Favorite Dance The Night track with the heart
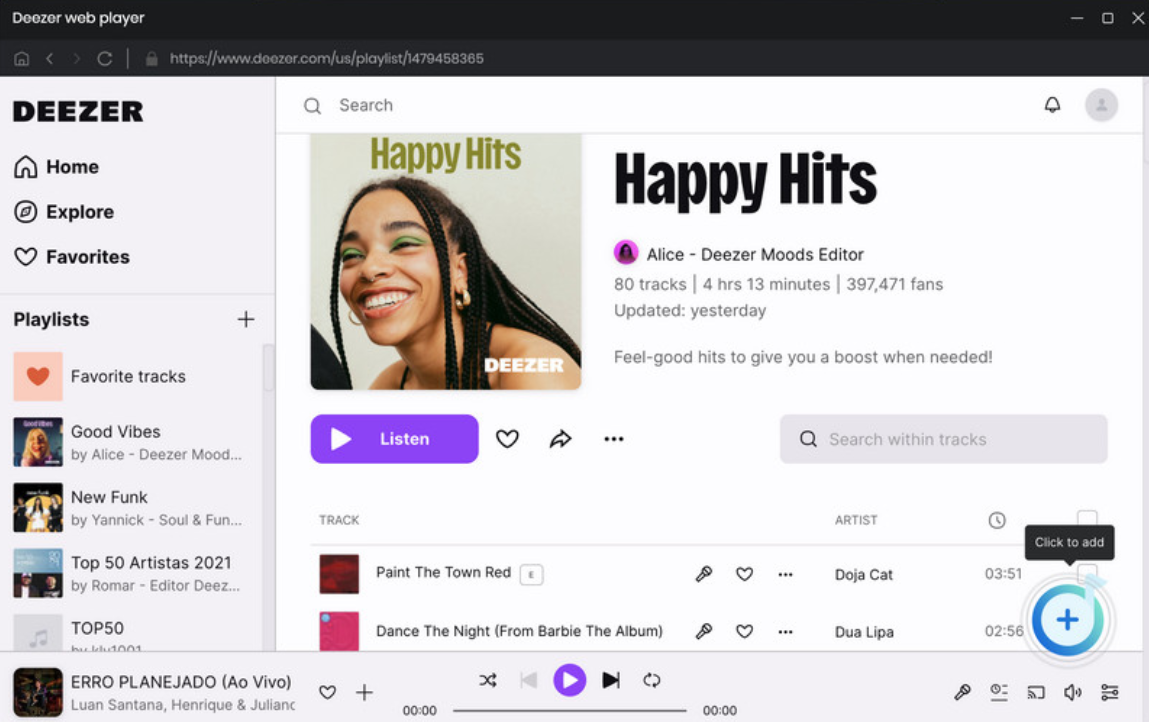 coord(745,631)
